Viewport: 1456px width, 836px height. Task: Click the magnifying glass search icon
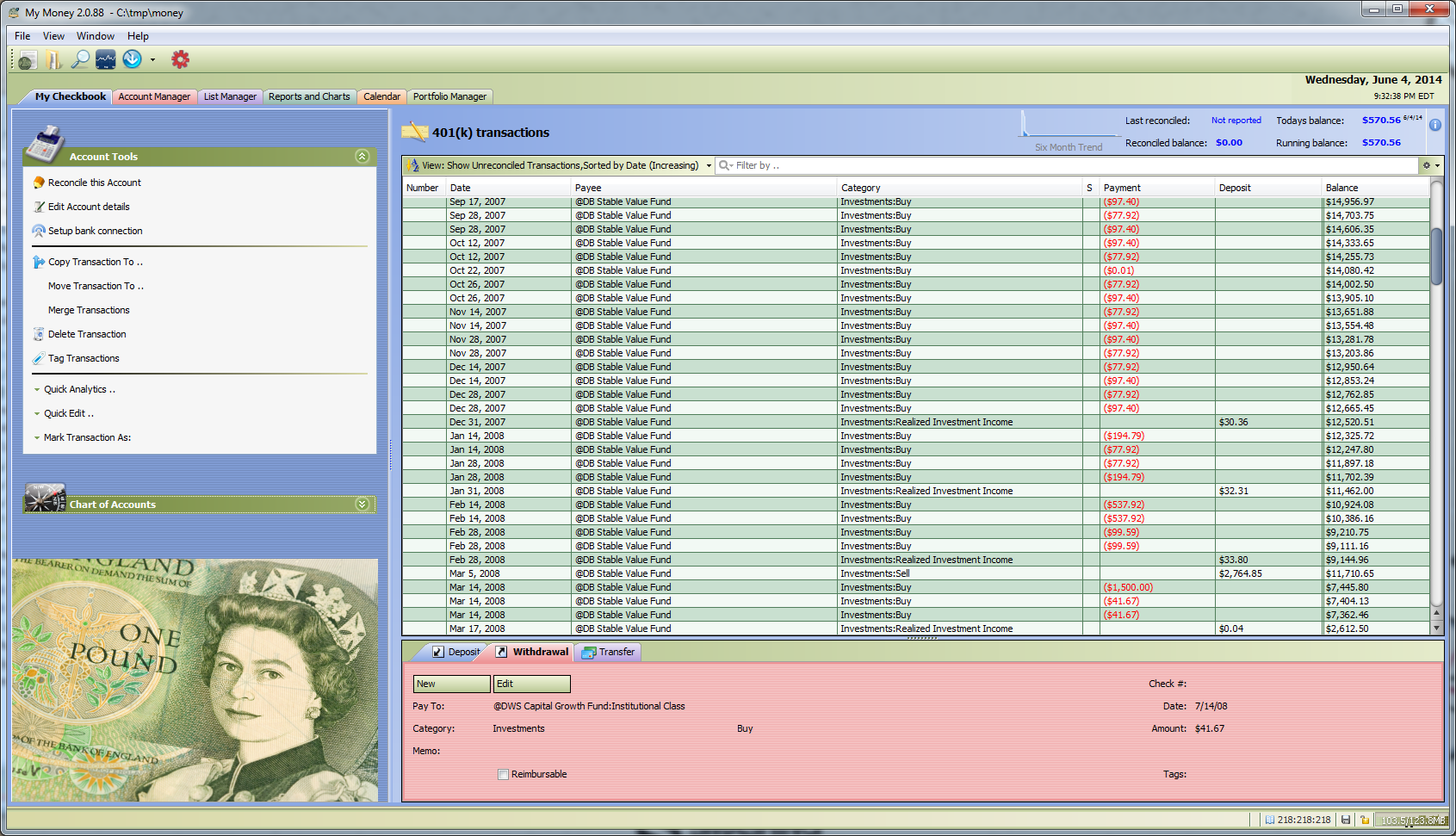[80, 59]
